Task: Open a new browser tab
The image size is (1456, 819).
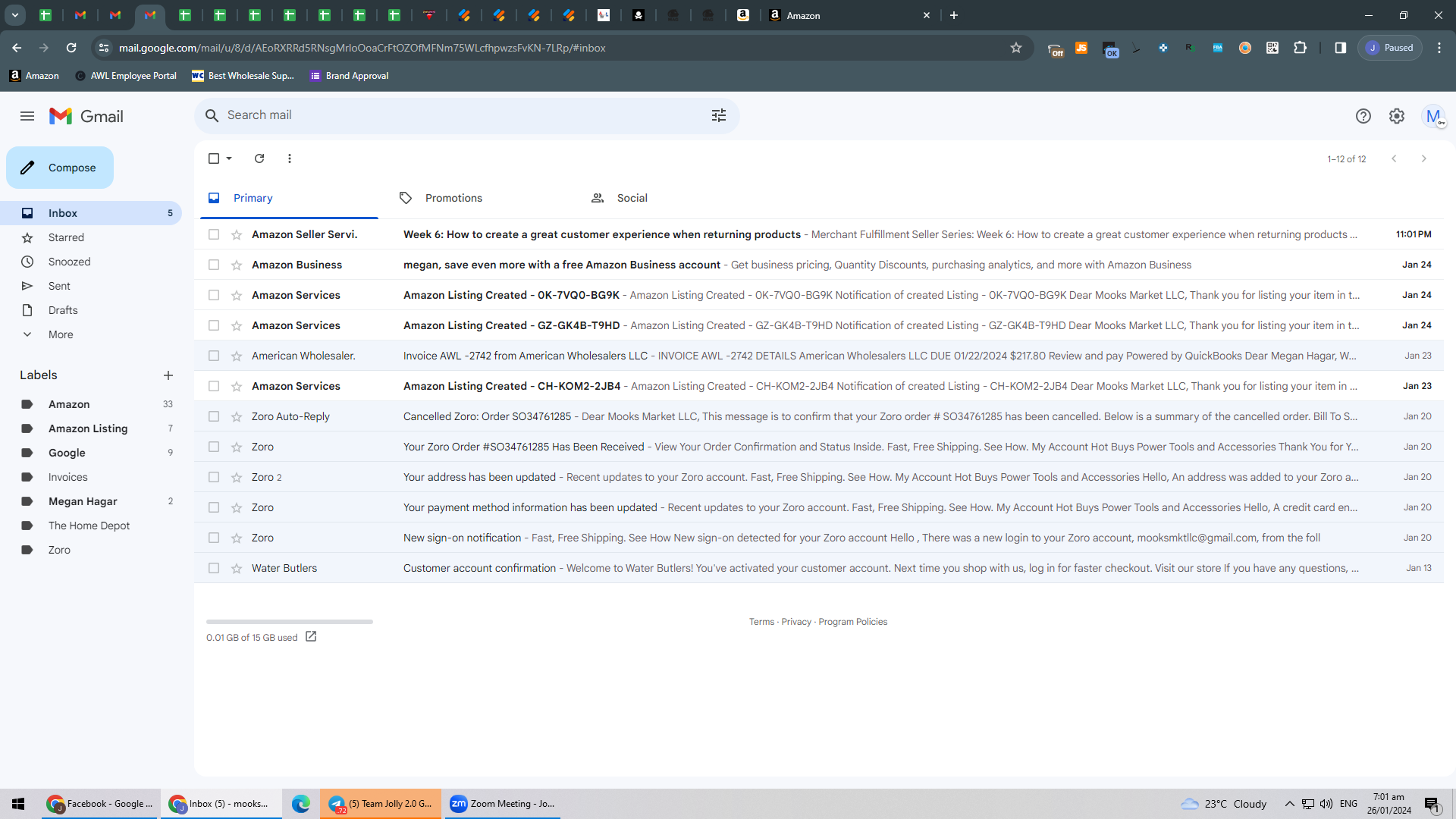Action: pyautogui.click(x=954, y=15)
